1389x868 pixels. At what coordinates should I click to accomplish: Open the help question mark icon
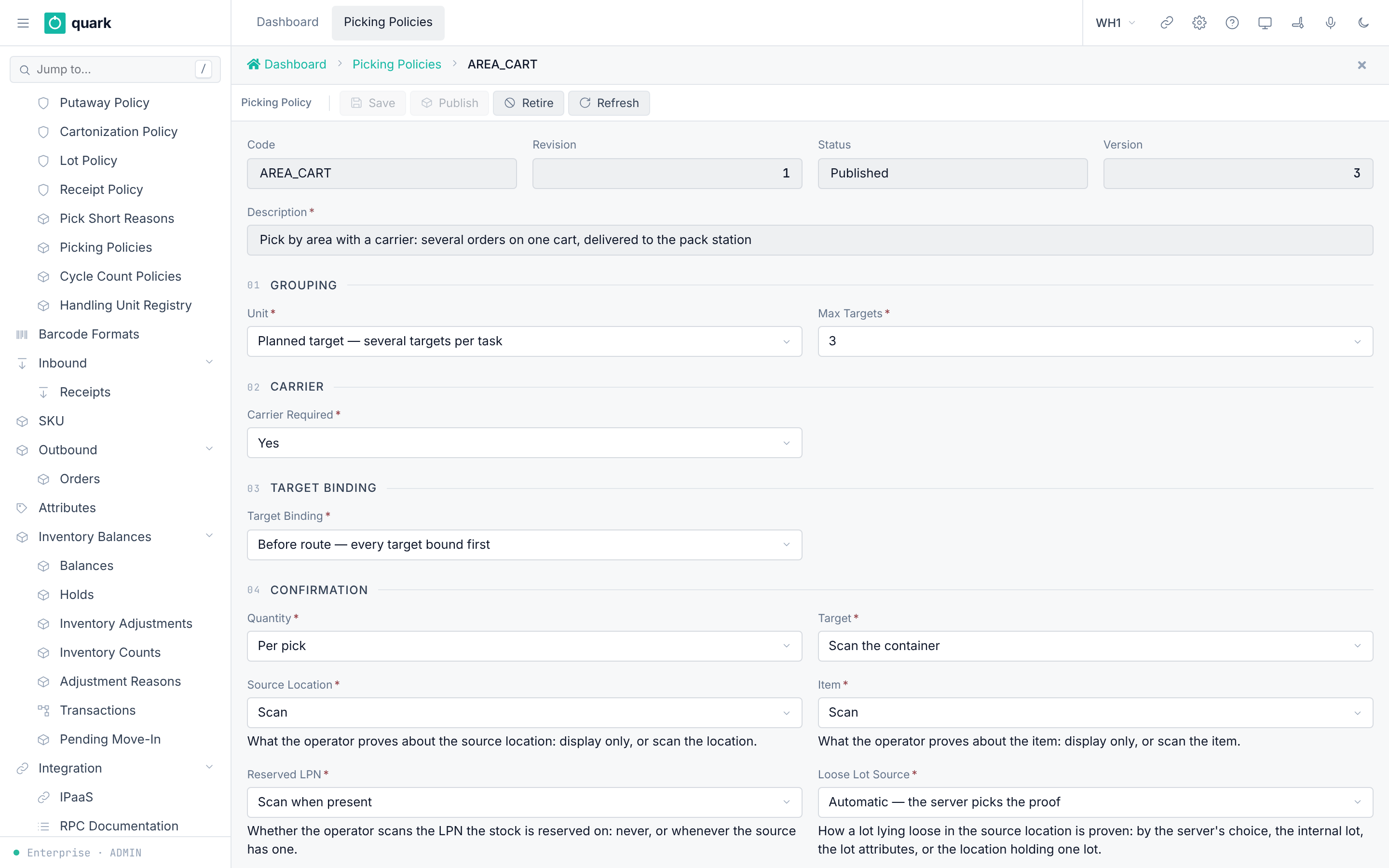point(1232,23)
